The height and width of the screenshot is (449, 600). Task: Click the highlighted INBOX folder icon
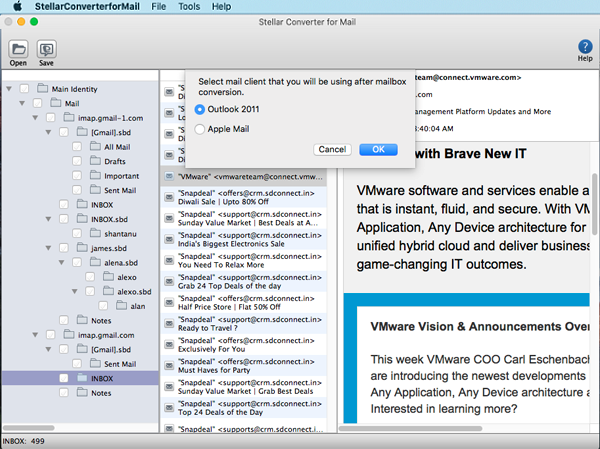pos(82,378)
